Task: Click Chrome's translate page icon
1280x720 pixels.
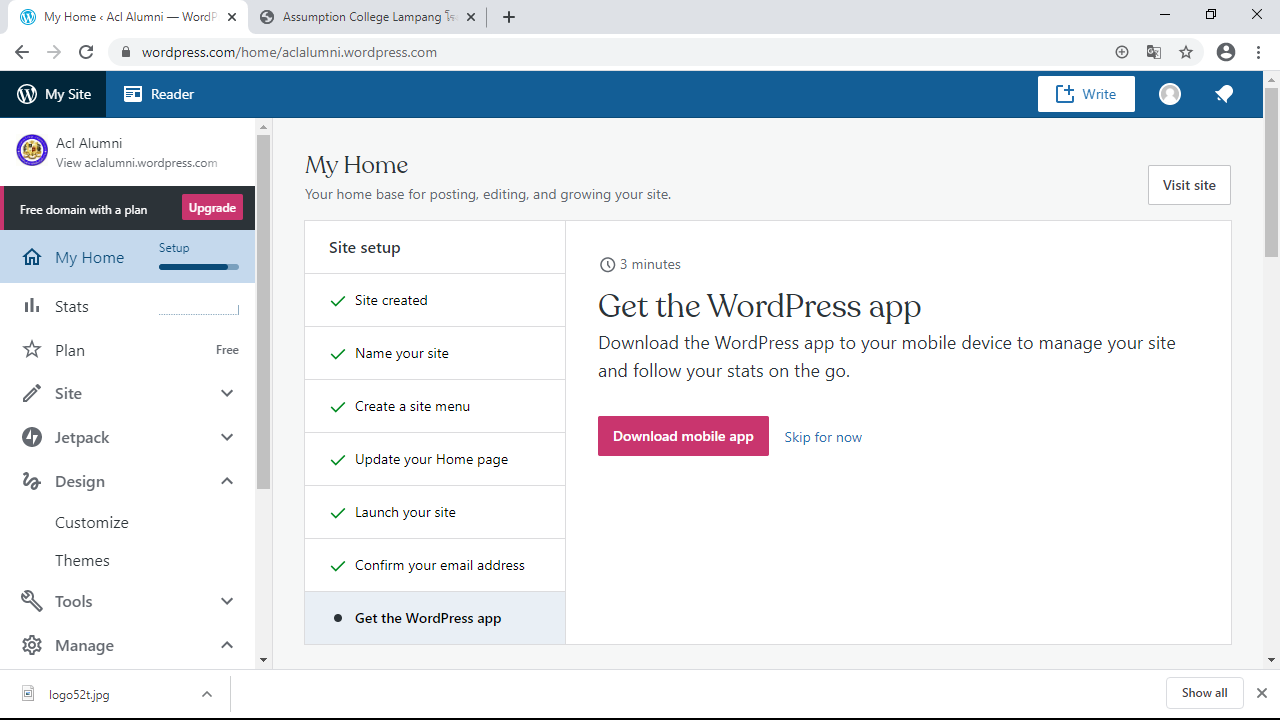Action: coord(1154,52)
